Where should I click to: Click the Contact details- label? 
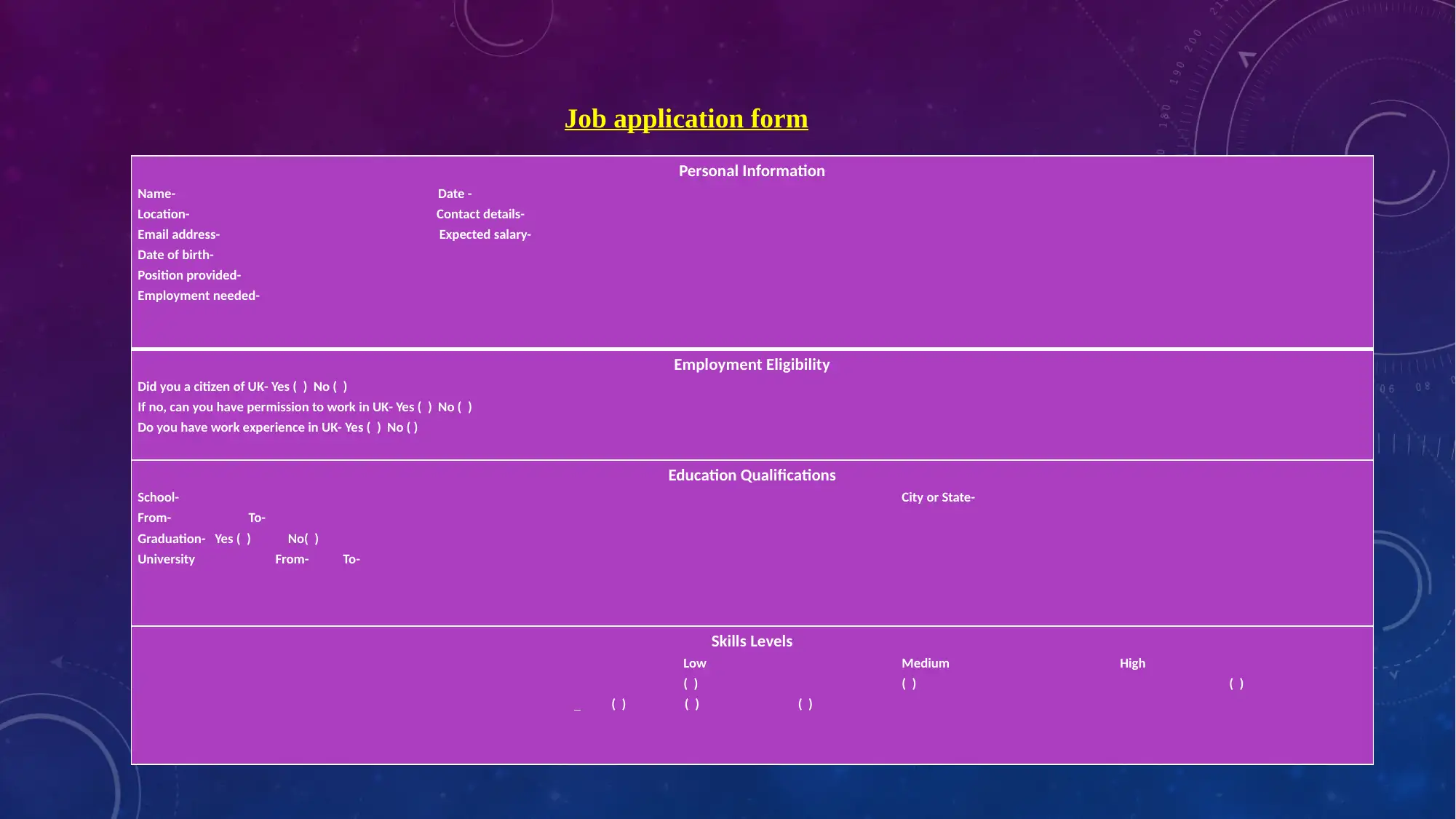pyautogui.click(x=480, y=214)
